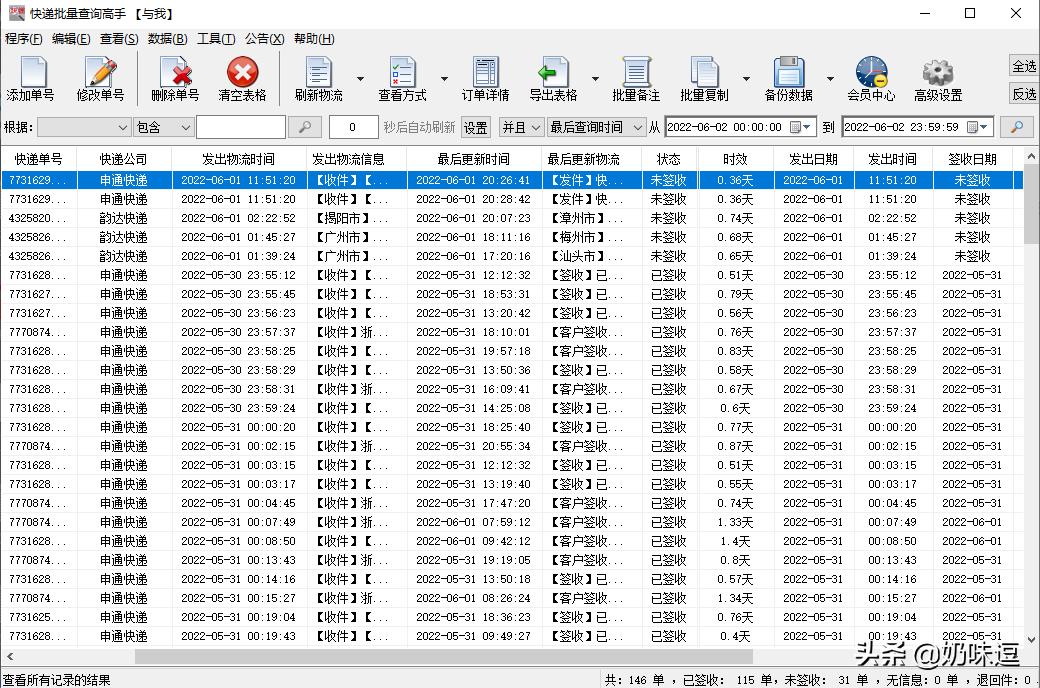Refresh logistics via 刷新物流 icon

[x=318, y=78]
